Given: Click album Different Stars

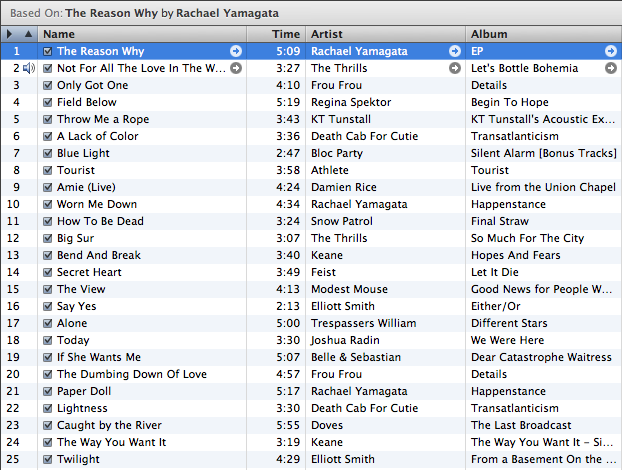Looking at the screenshot, I should tap(509, 323).
